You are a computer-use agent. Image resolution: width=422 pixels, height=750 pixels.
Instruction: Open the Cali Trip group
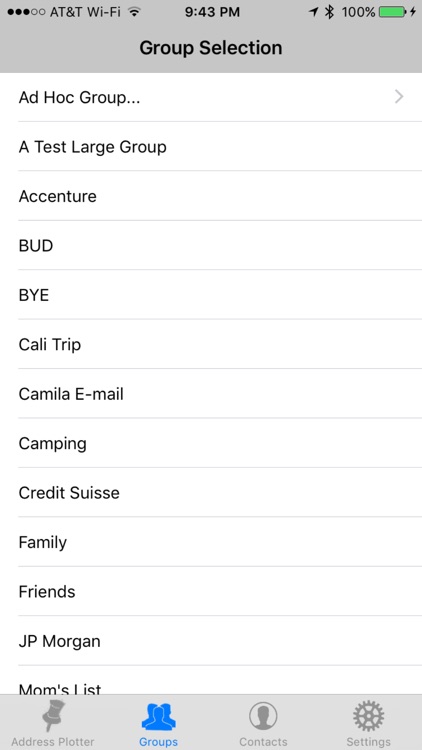point(211,344)
